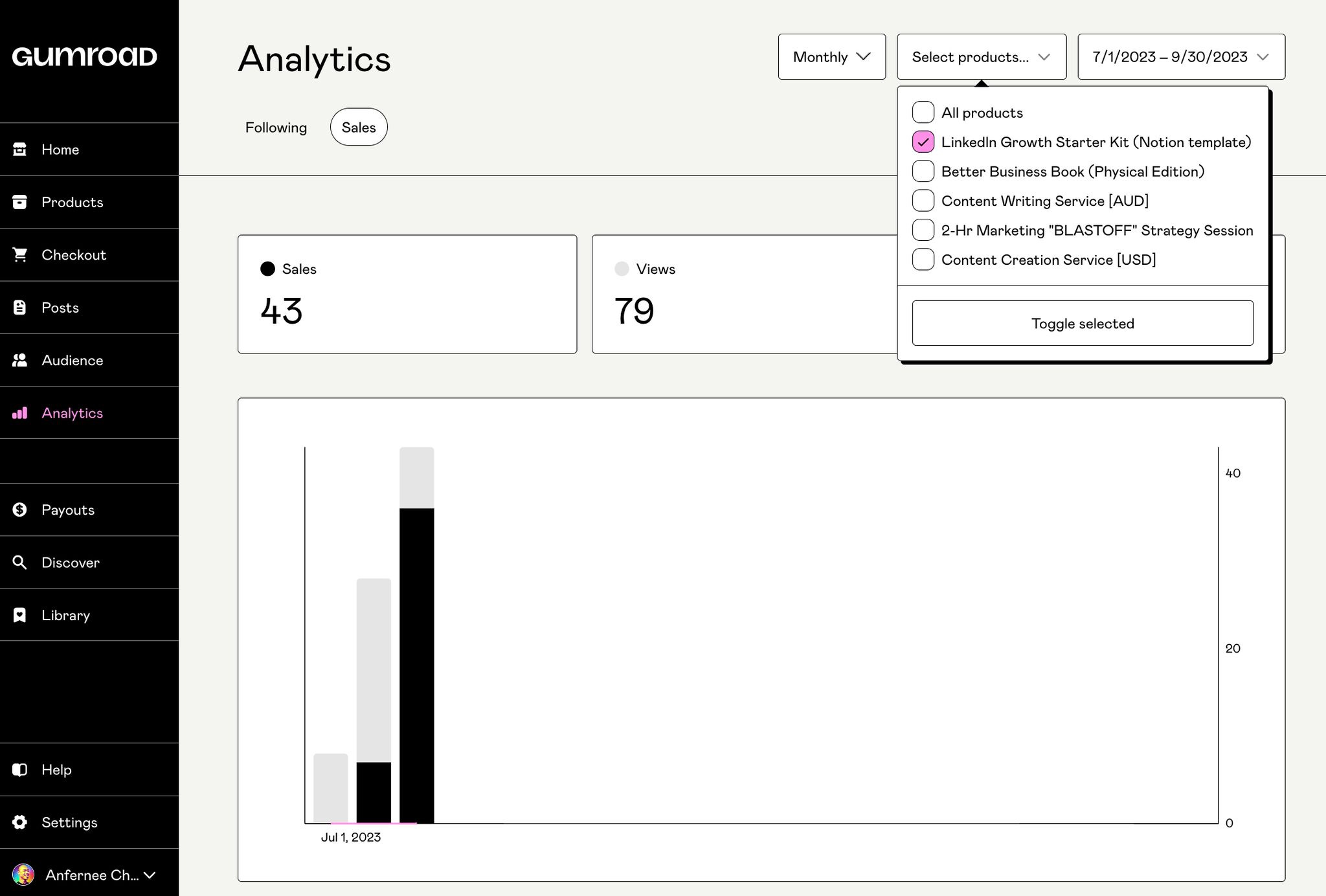This screenshot has width=1326, height=896.
Task: Click the Audience people icon
Action: pyautogui.click(x=20, y=360)
